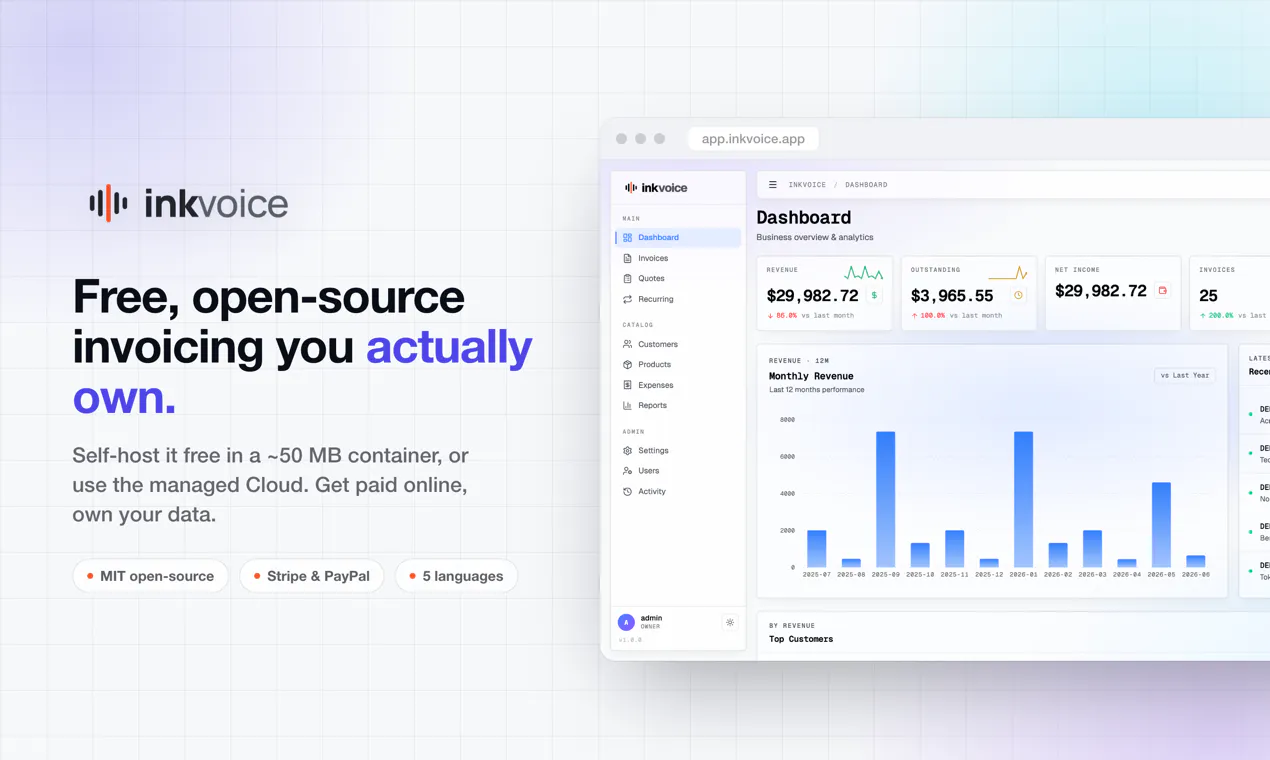Open Invoices from the sidebar
1270x760 pixels.
[678, 258]
